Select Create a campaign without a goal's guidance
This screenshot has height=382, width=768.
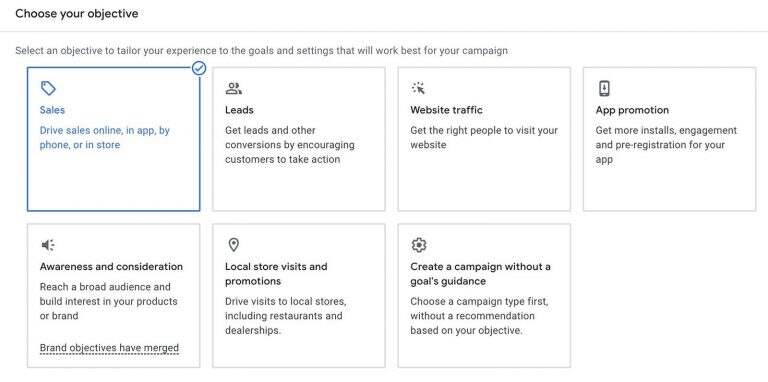point(480,274)
